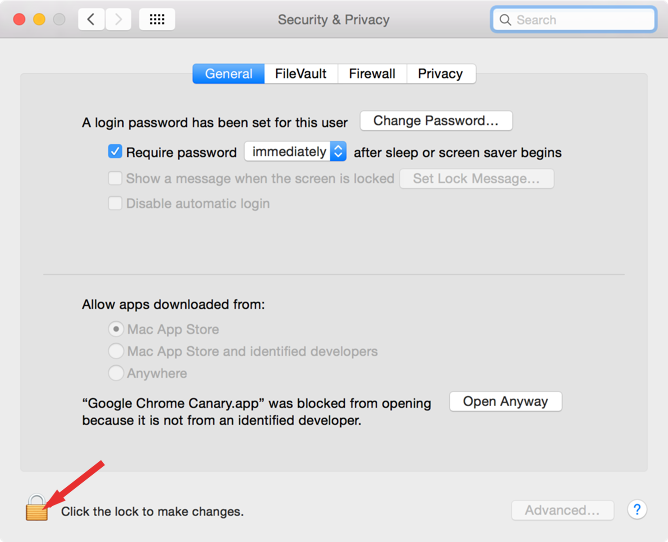Choose Mac App Store and identified developers
Screen dimensions: 668x542
pyautogui.click(x=116, y=351)
